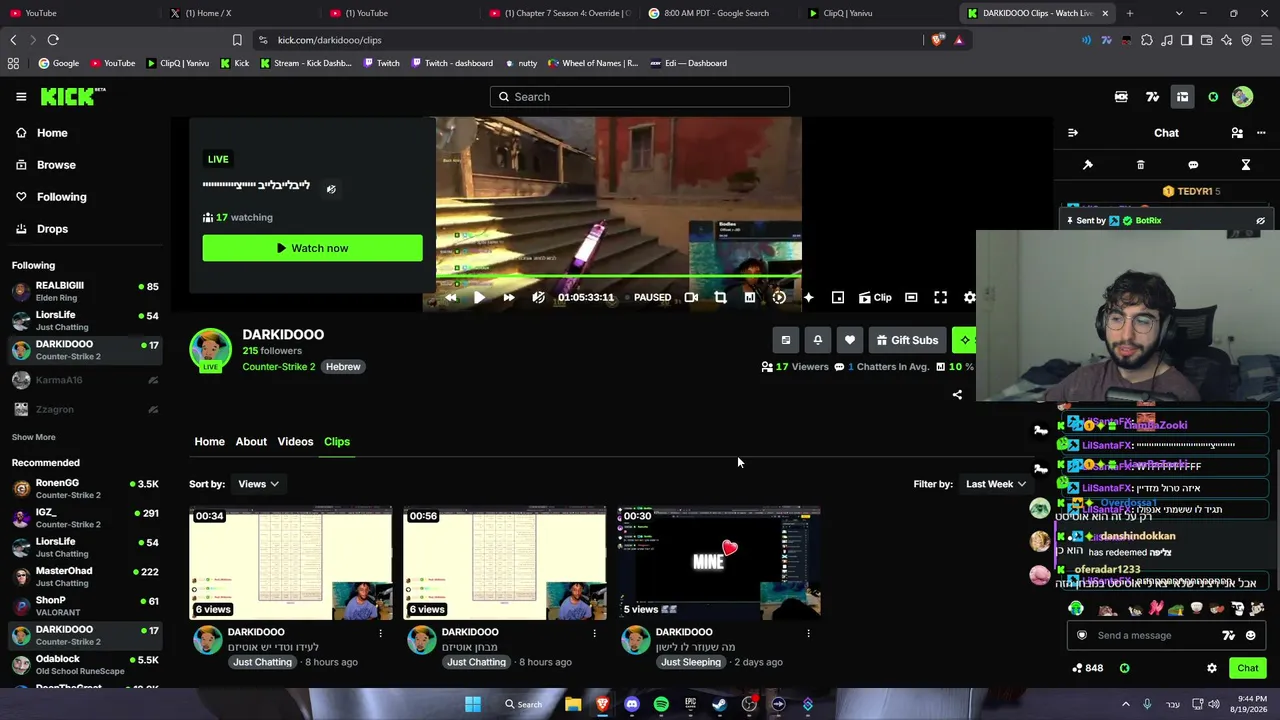1280x720 pixels.
Task: Select the crop icon in player controls
Action: pyautogui.click(x=720, y=297)
